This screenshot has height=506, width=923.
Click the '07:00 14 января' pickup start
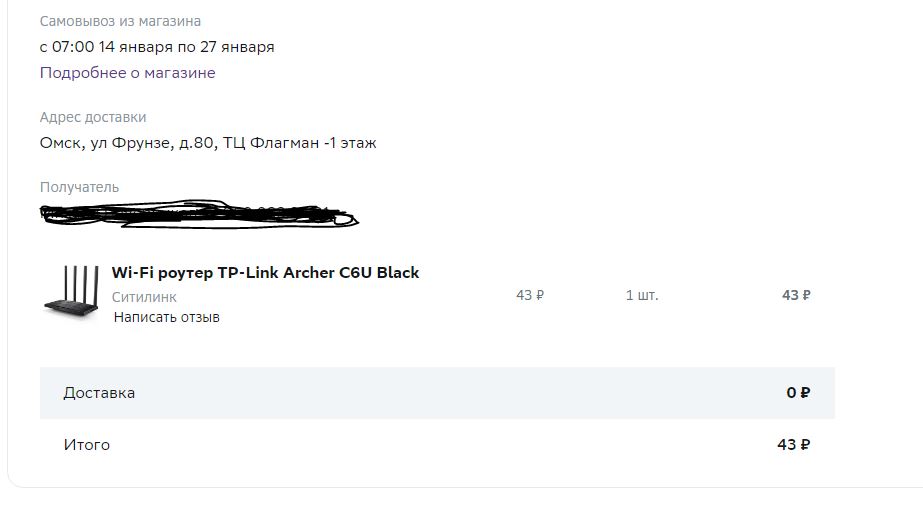click(112, 47)
